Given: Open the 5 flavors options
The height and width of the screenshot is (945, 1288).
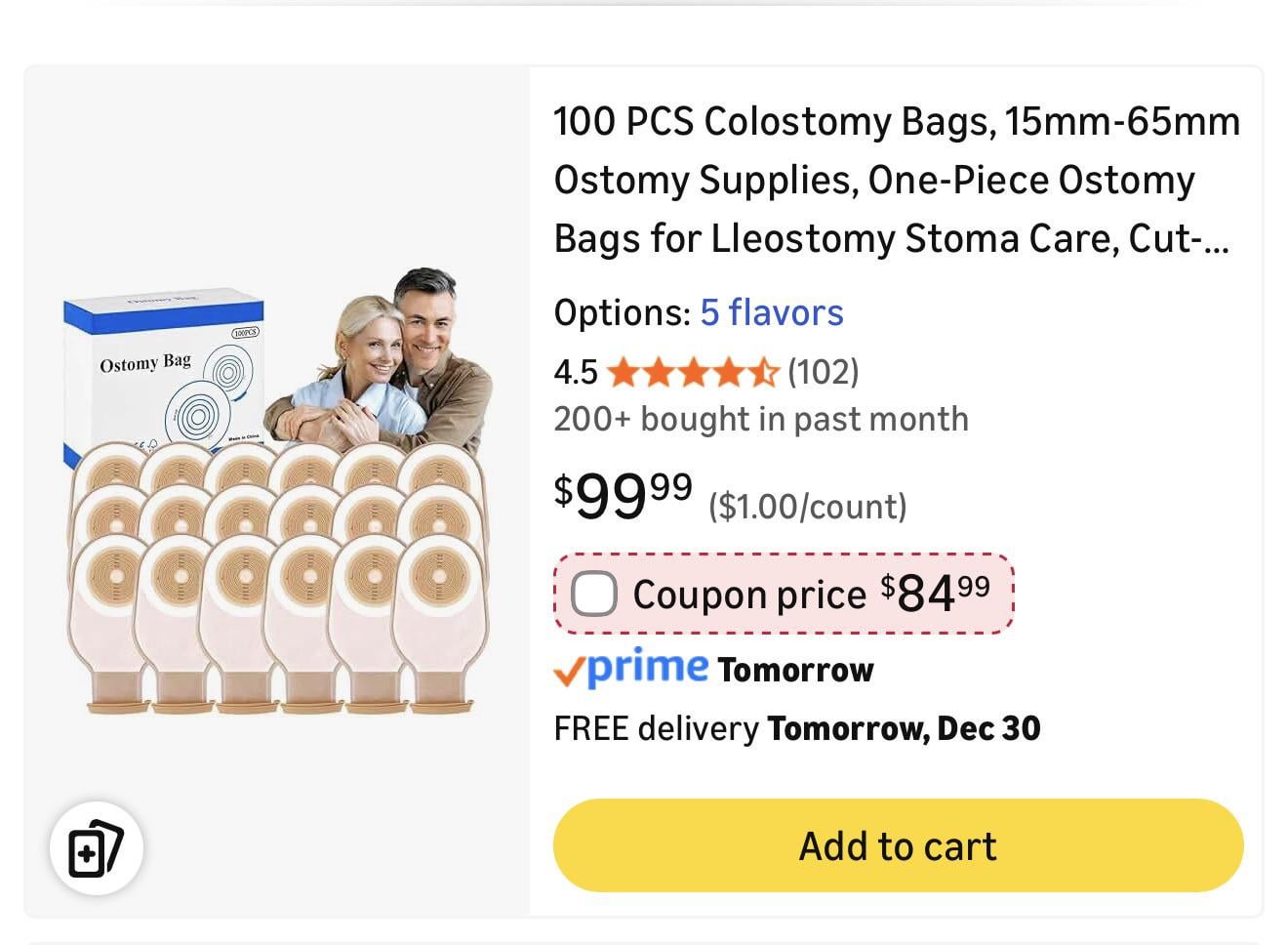Looking at the screenshot, I should pos(771,312).
